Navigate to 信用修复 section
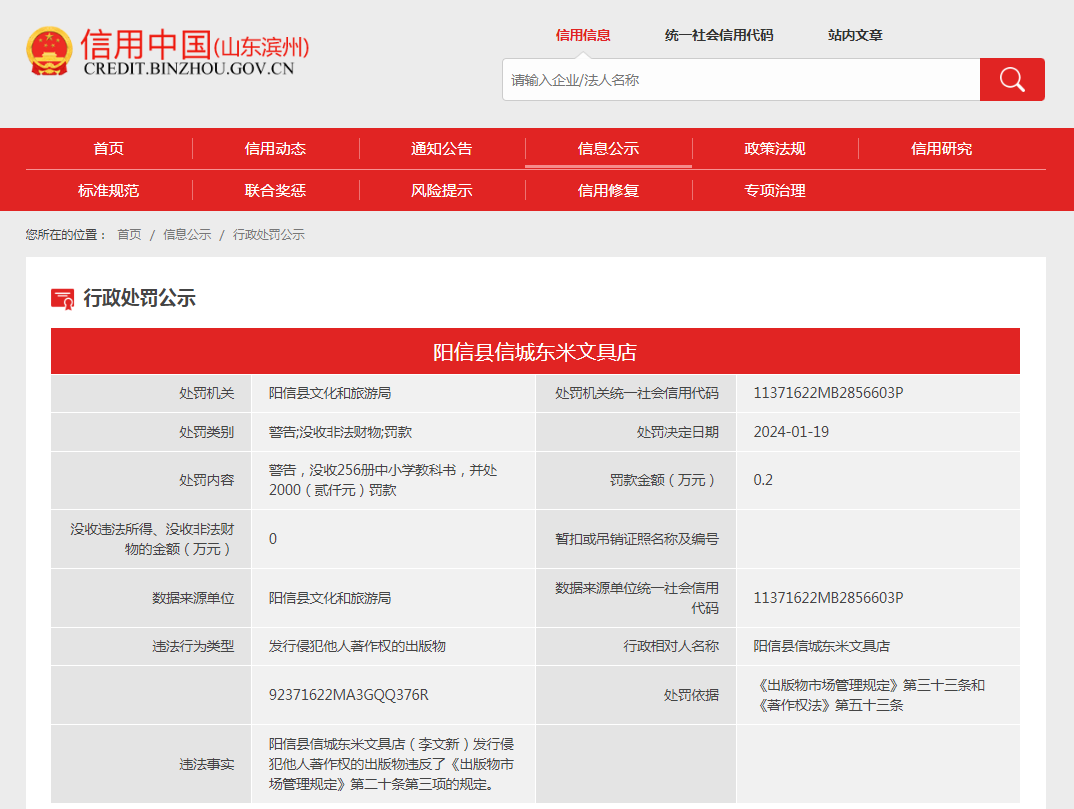The height and width of the screenshot is (809, 1074). (x=608, y=191)
